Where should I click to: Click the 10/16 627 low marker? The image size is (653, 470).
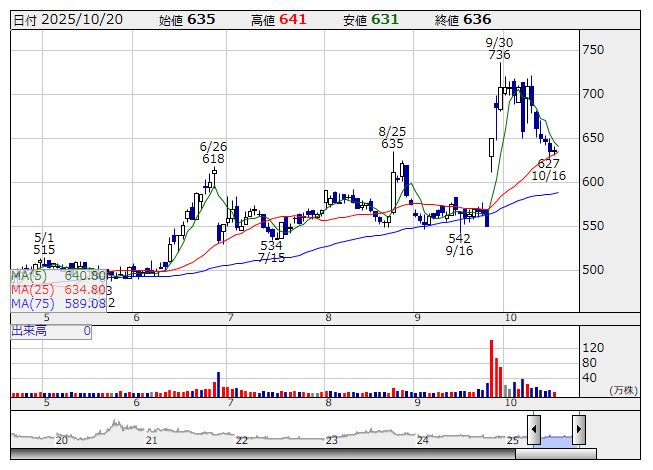[548, 169]
